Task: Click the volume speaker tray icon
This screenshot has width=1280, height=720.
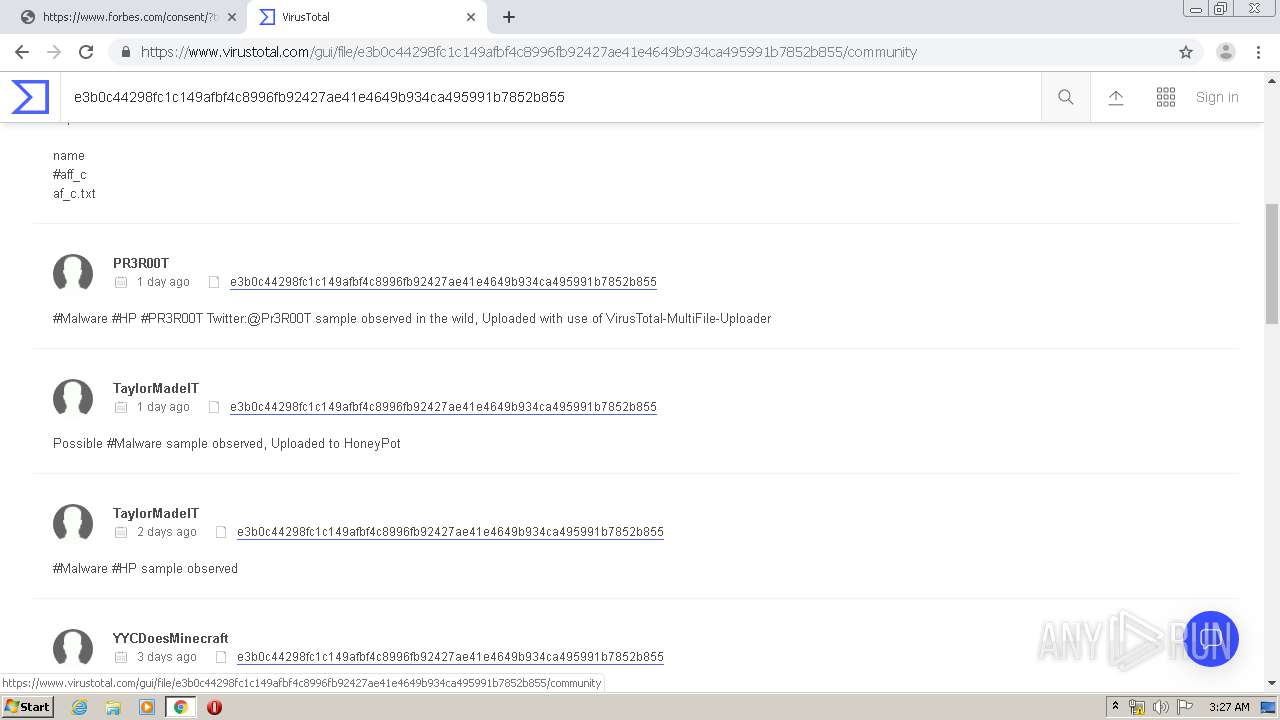Action: coord(1160,707)
